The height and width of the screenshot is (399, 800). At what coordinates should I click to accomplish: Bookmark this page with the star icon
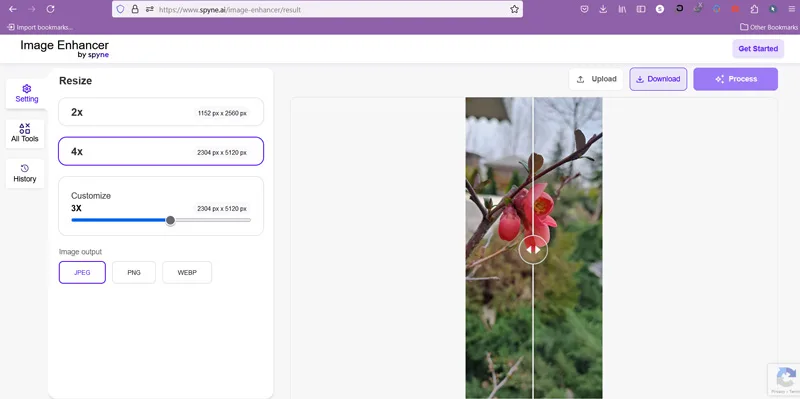[x=514, y=9]
